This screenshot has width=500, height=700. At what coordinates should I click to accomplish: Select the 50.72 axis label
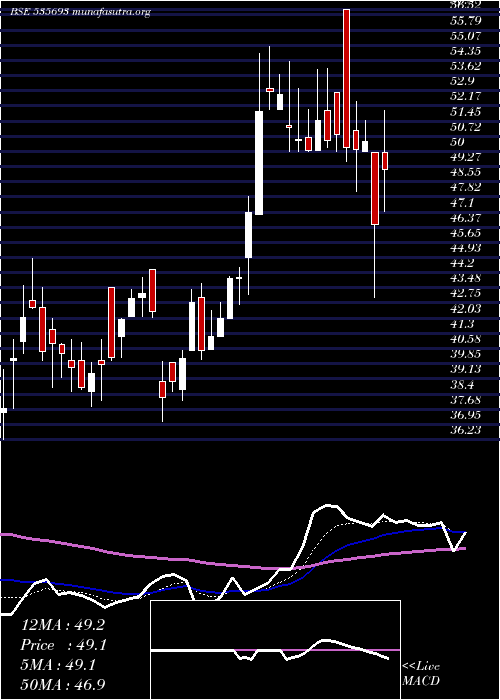click(465, 126)
